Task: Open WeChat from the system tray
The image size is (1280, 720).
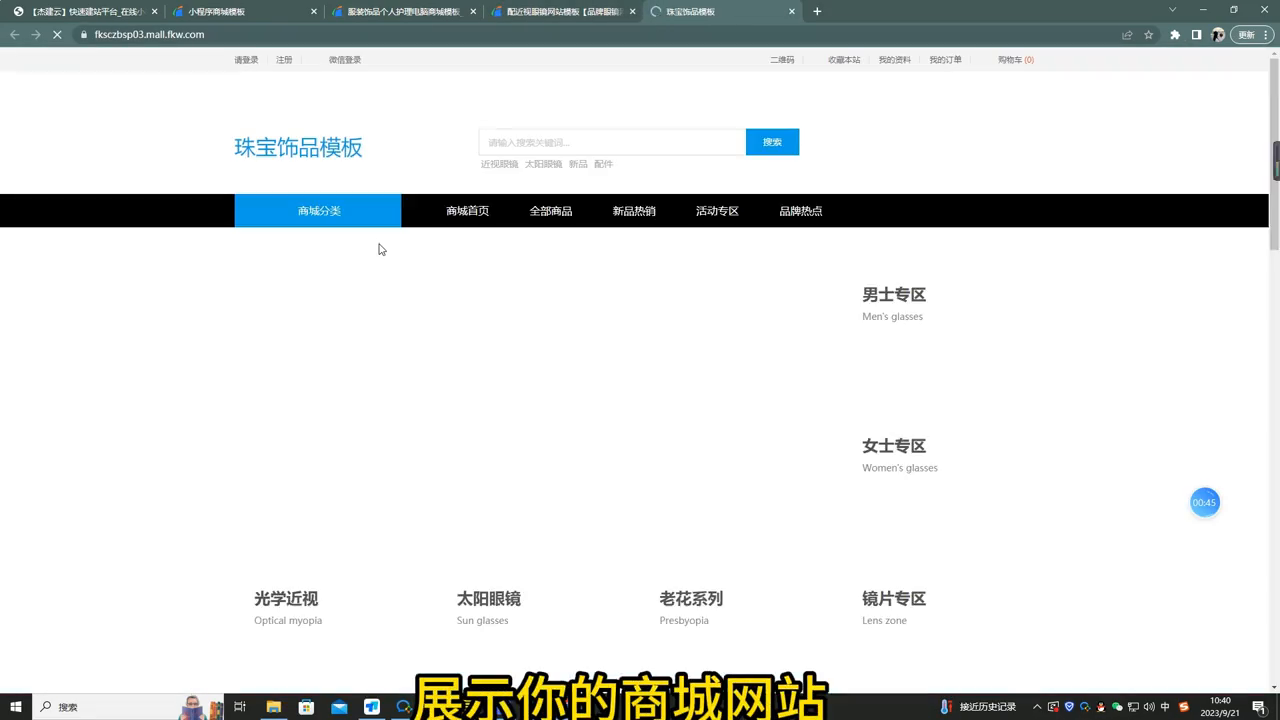Action: coord(1117,707)
